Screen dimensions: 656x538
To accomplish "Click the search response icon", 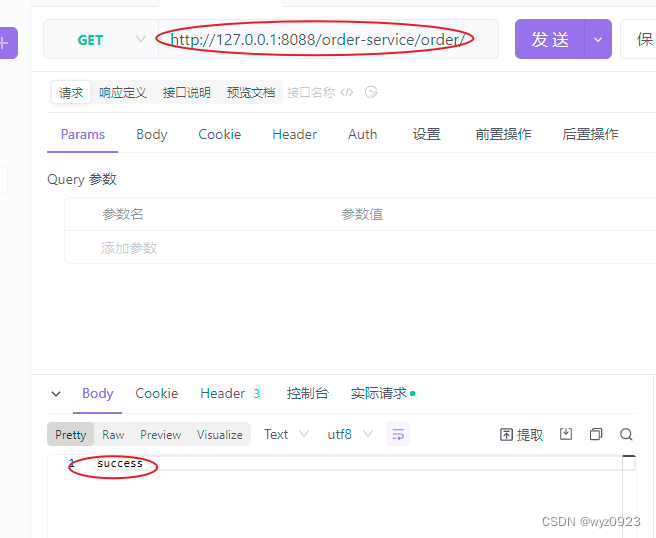I will pyautogui.click(x=626, y=434).
